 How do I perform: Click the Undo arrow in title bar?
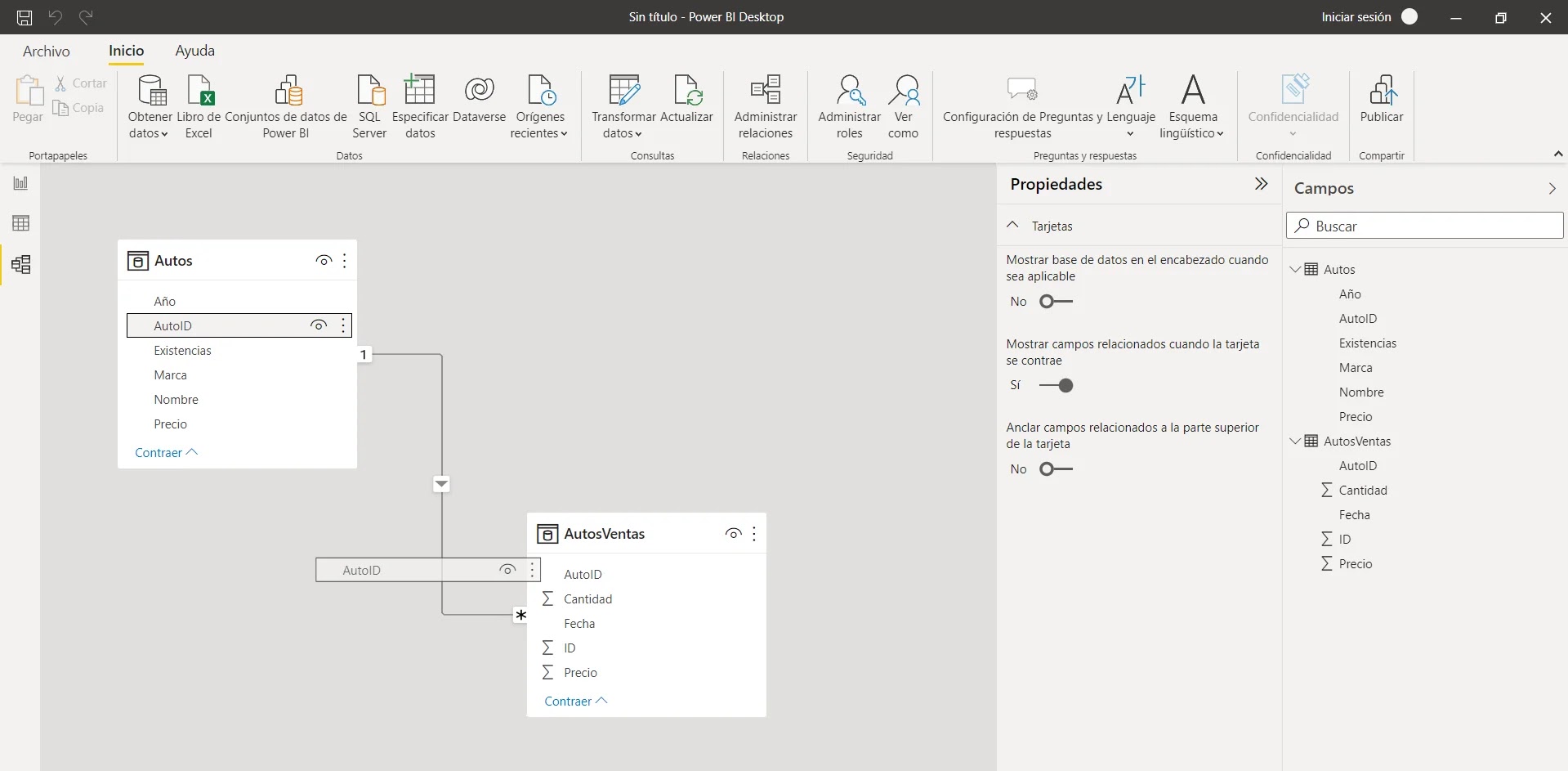[x=55, y=17]
